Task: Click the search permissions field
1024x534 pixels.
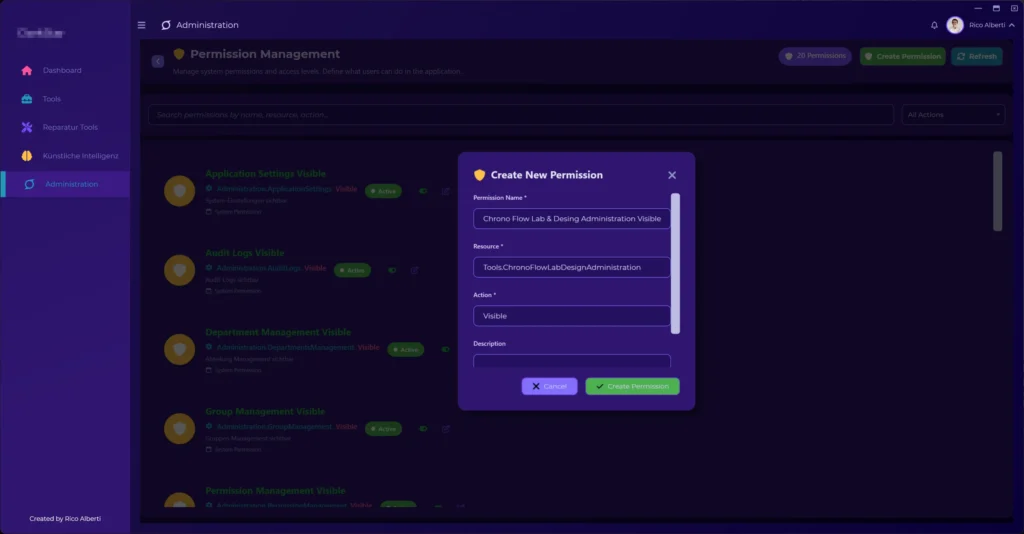Action: (520, 115)
